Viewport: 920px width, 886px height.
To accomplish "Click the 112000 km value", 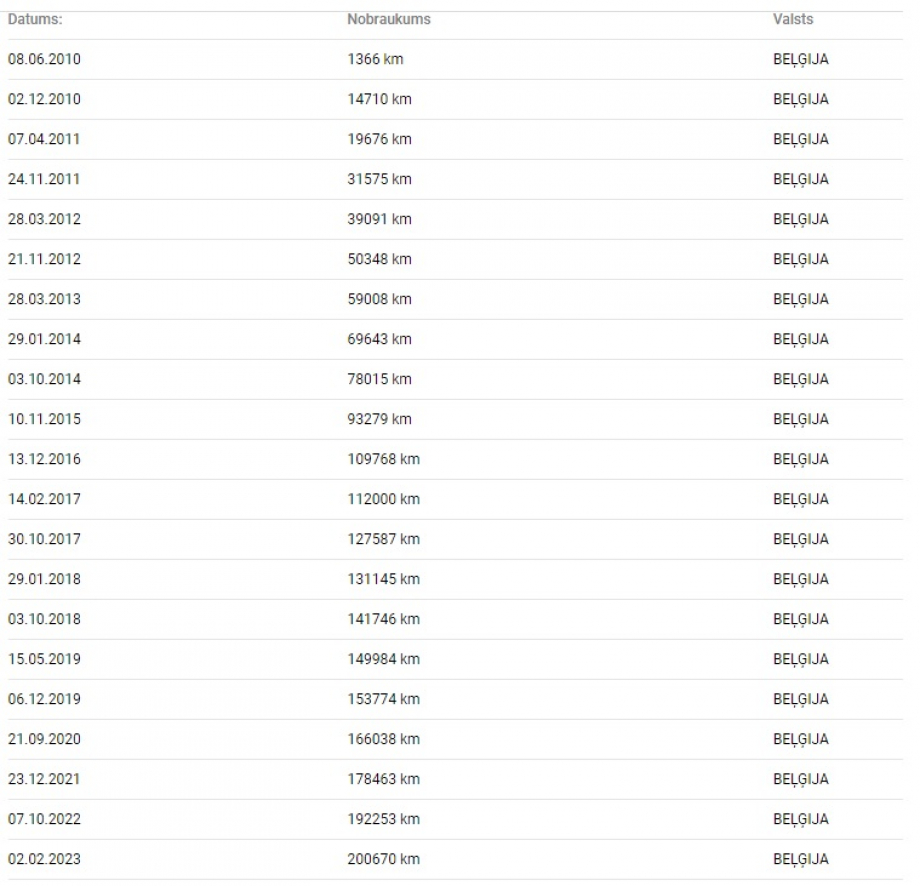I will click(x=383, y=499).
